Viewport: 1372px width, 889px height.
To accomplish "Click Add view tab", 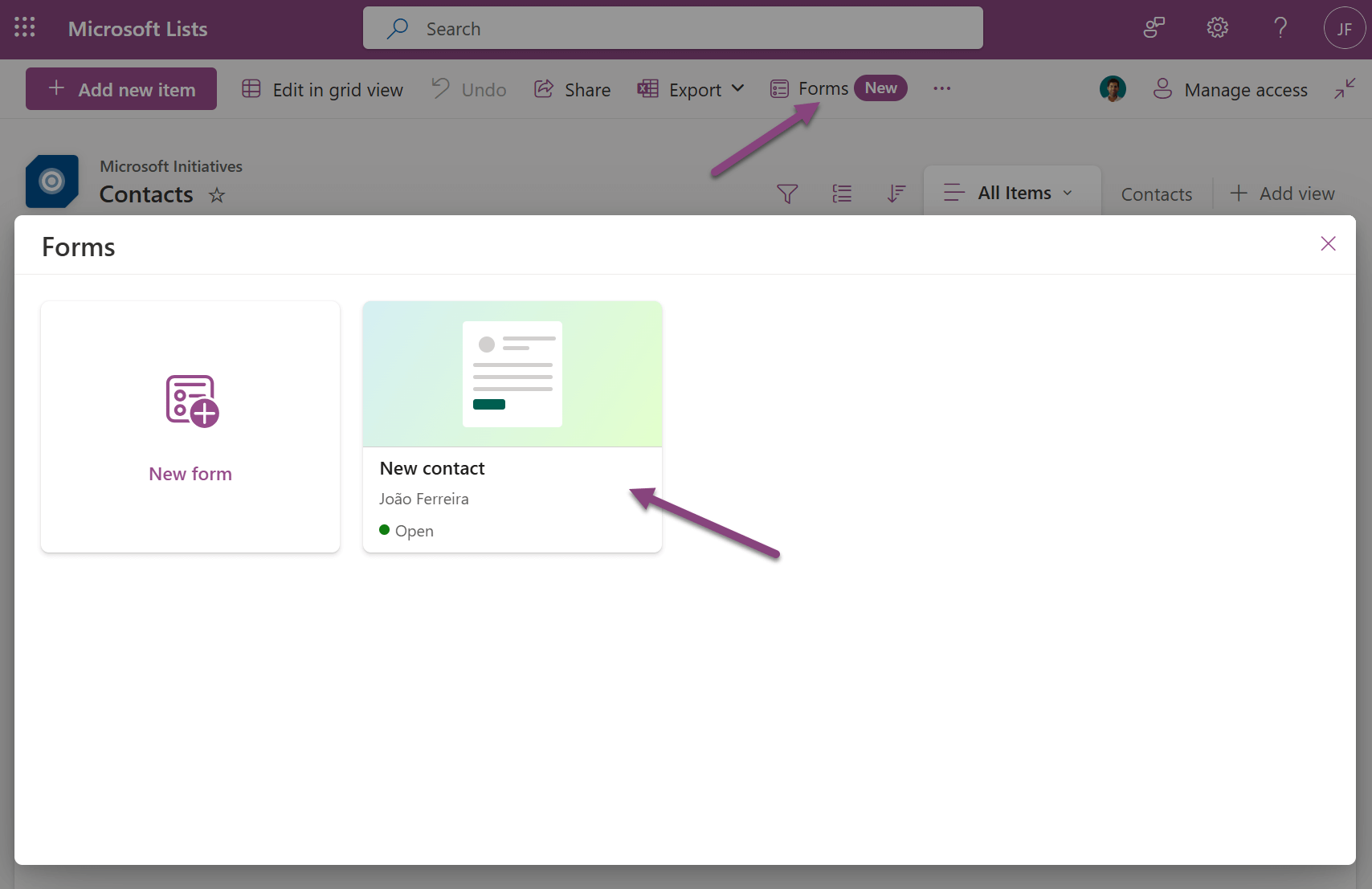I will [x=1283, y=194].
